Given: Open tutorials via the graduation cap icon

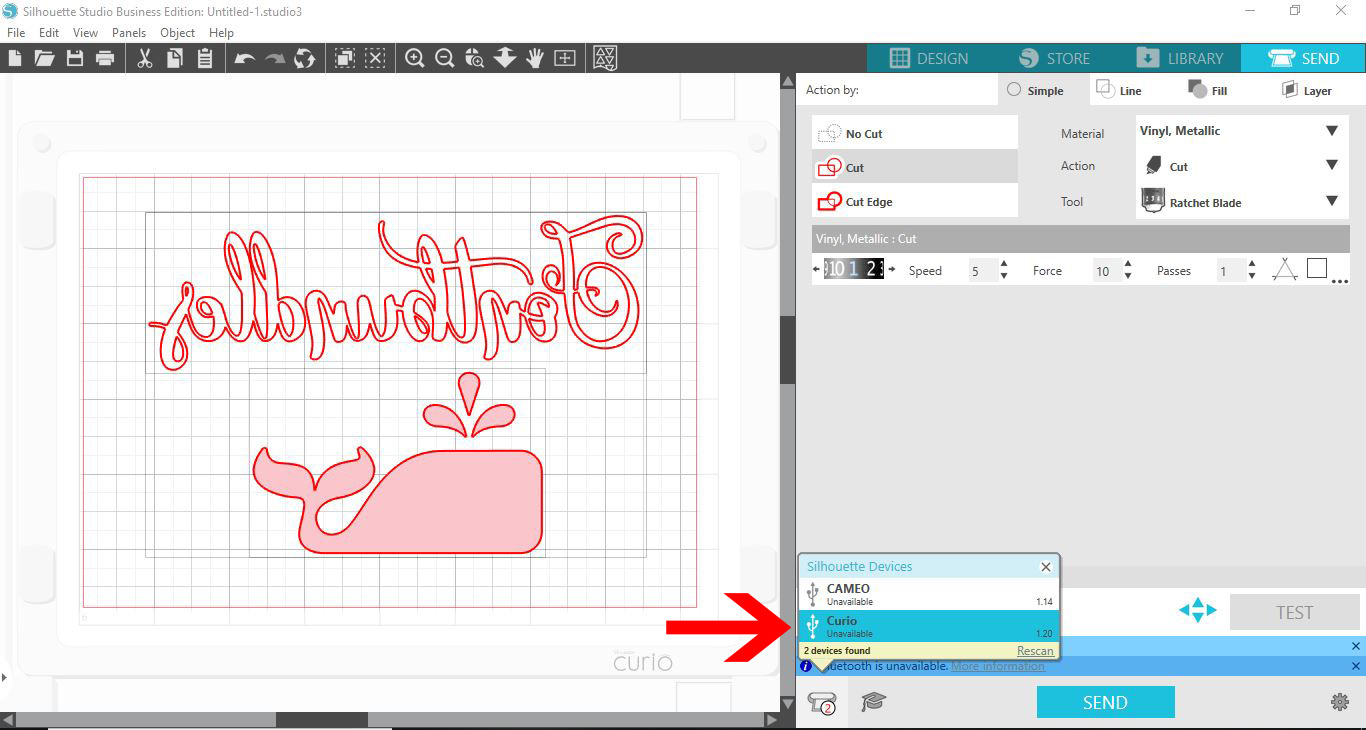Looking at the screenshot, I should click(x=874, y=702).
